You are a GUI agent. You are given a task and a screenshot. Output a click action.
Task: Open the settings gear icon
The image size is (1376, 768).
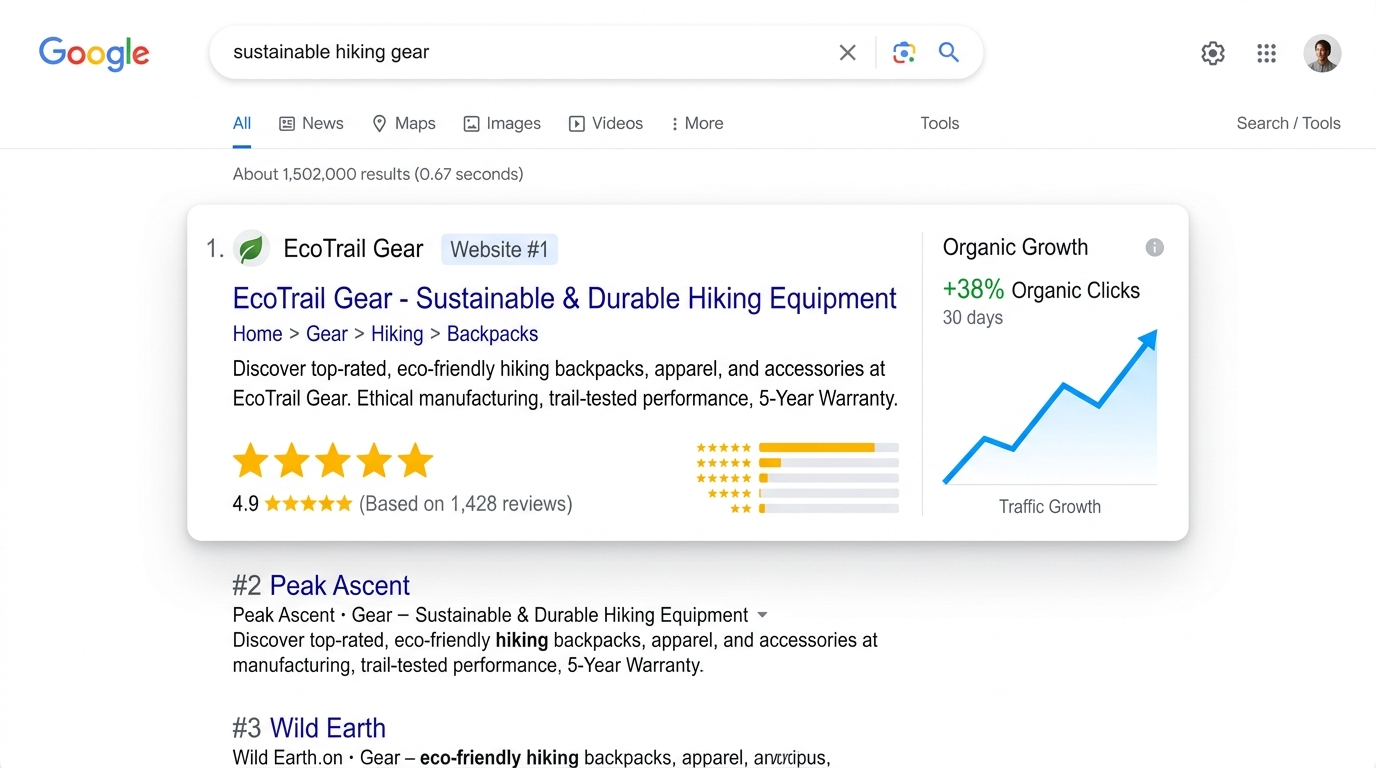click(1213, 53)
